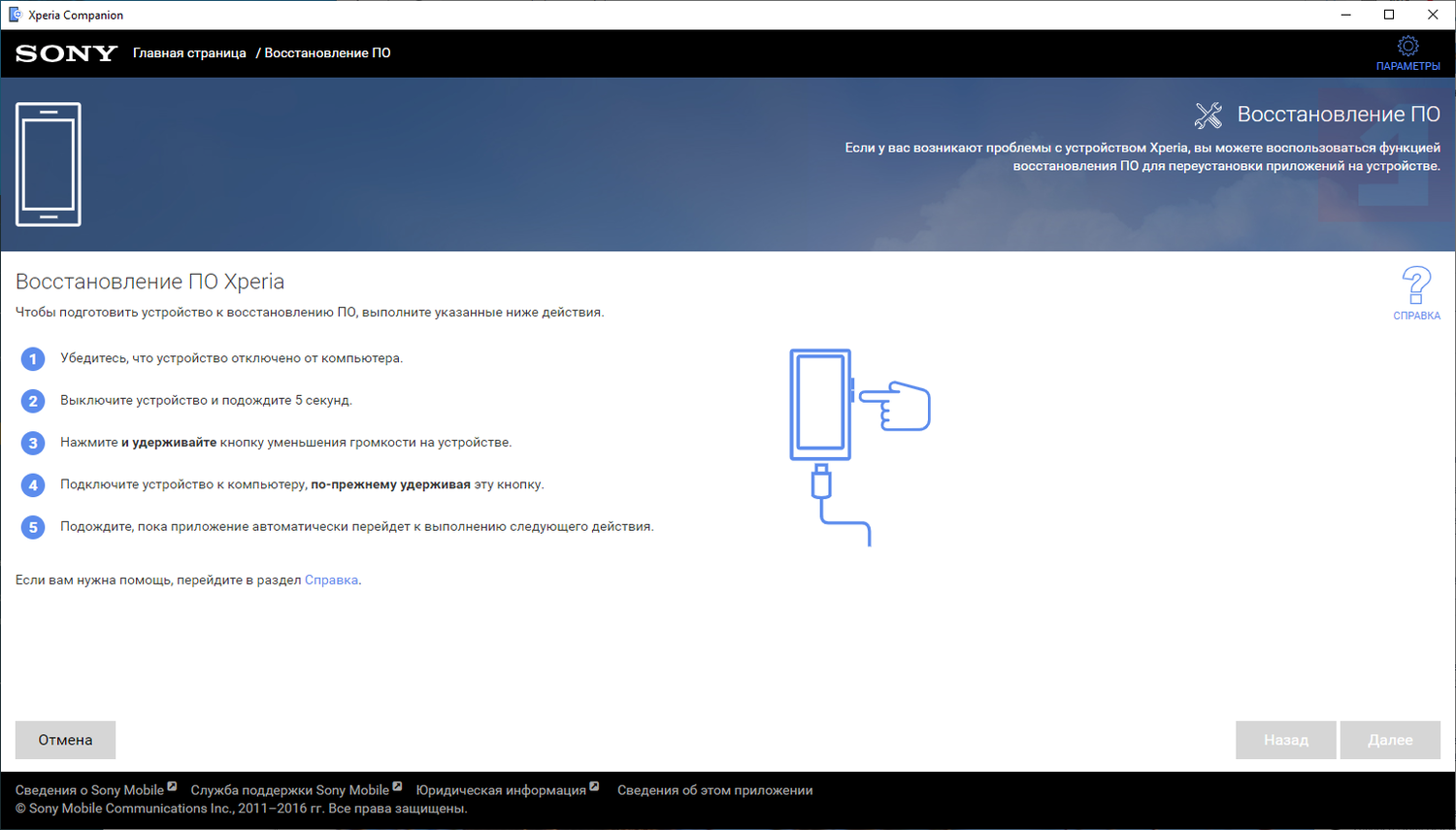Click step text 'Выключите устройство и подождите 5 секунд'

tap(206, 400)
